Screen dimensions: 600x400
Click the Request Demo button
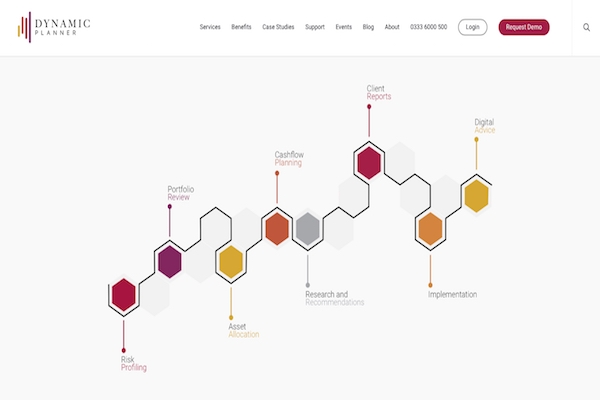[x=523, y=27]
